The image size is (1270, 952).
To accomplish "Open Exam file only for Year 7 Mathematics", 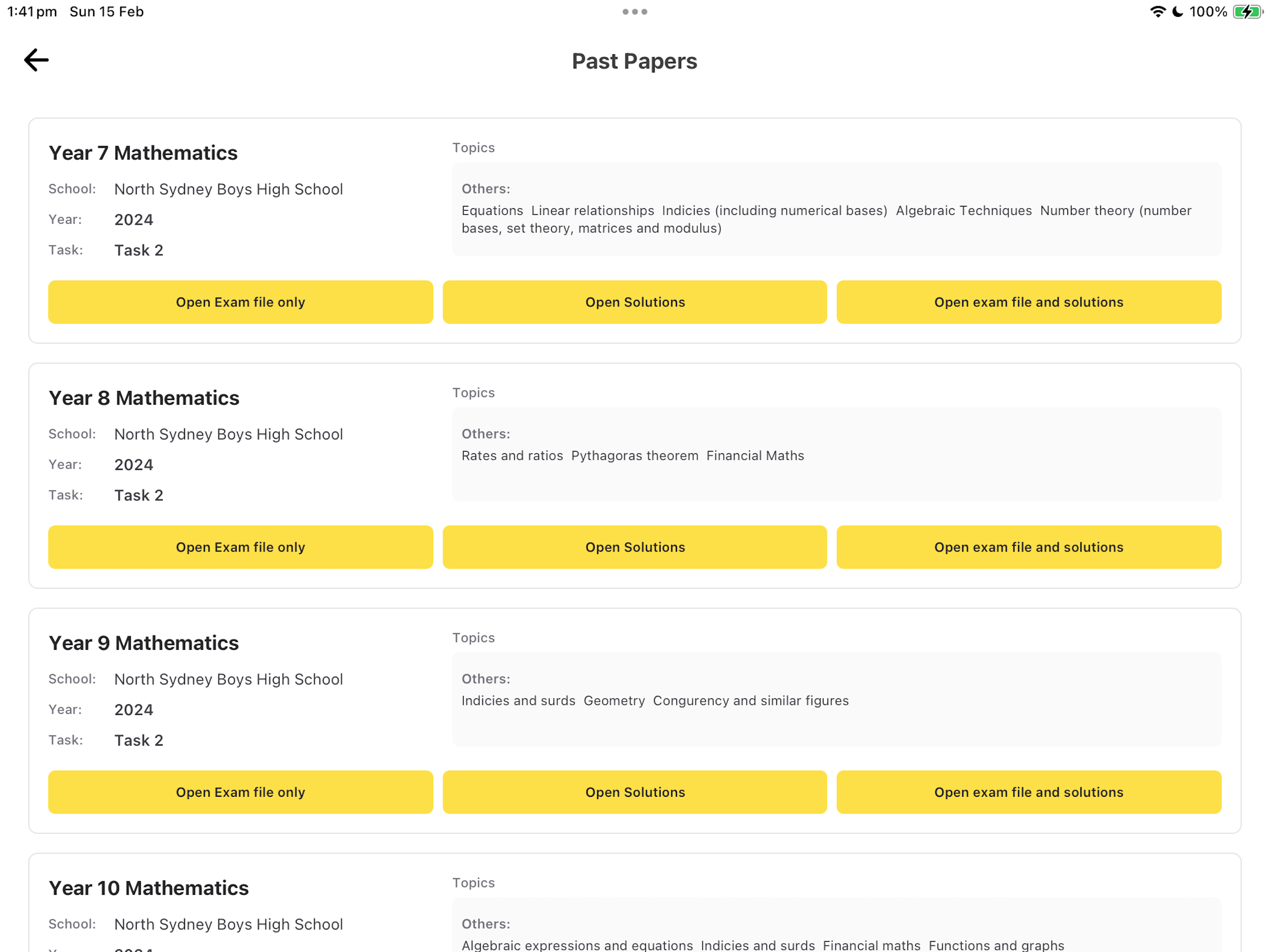I will (240, 302).
